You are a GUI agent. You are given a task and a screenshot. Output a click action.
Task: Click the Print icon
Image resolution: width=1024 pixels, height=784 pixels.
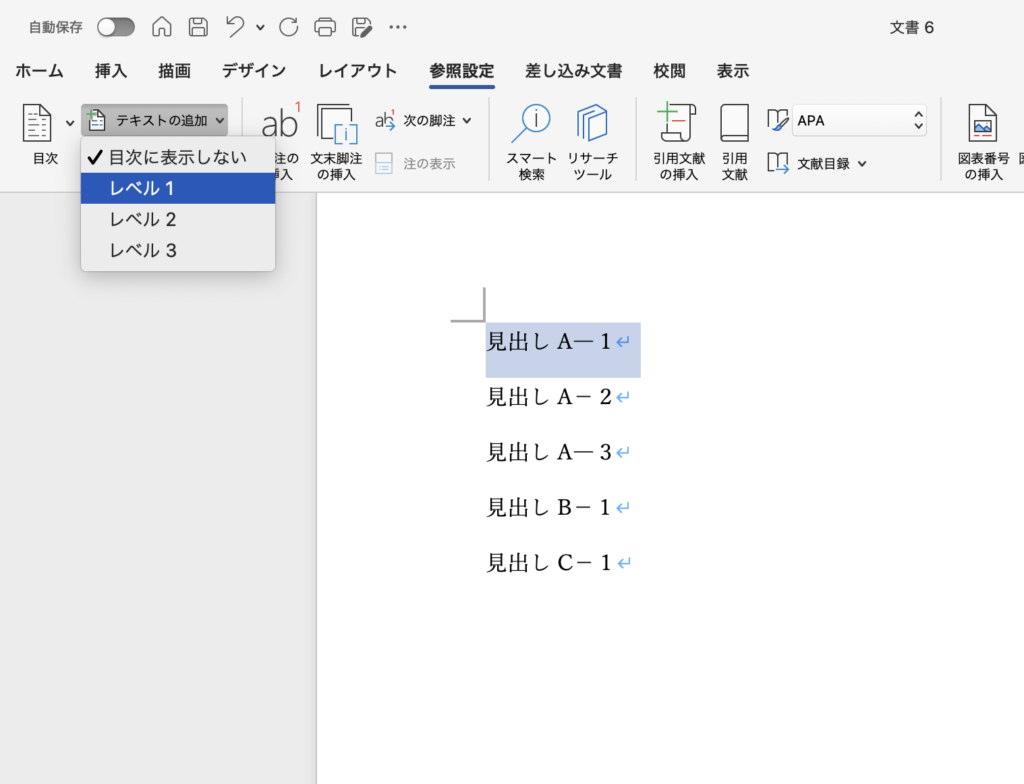click(x=325, y=27)
